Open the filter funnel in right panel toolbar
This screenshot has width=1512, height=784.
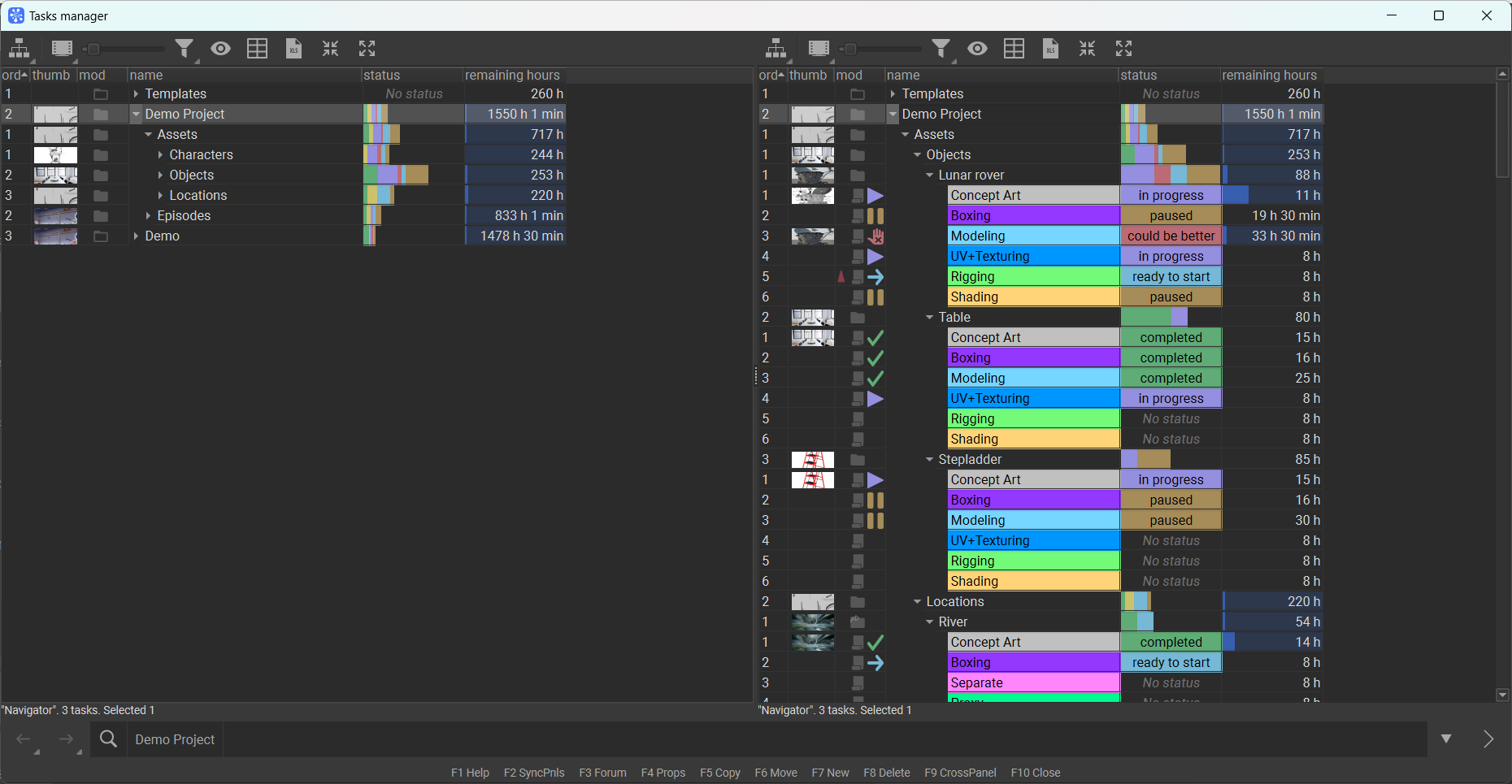click(x=941, y=49)
